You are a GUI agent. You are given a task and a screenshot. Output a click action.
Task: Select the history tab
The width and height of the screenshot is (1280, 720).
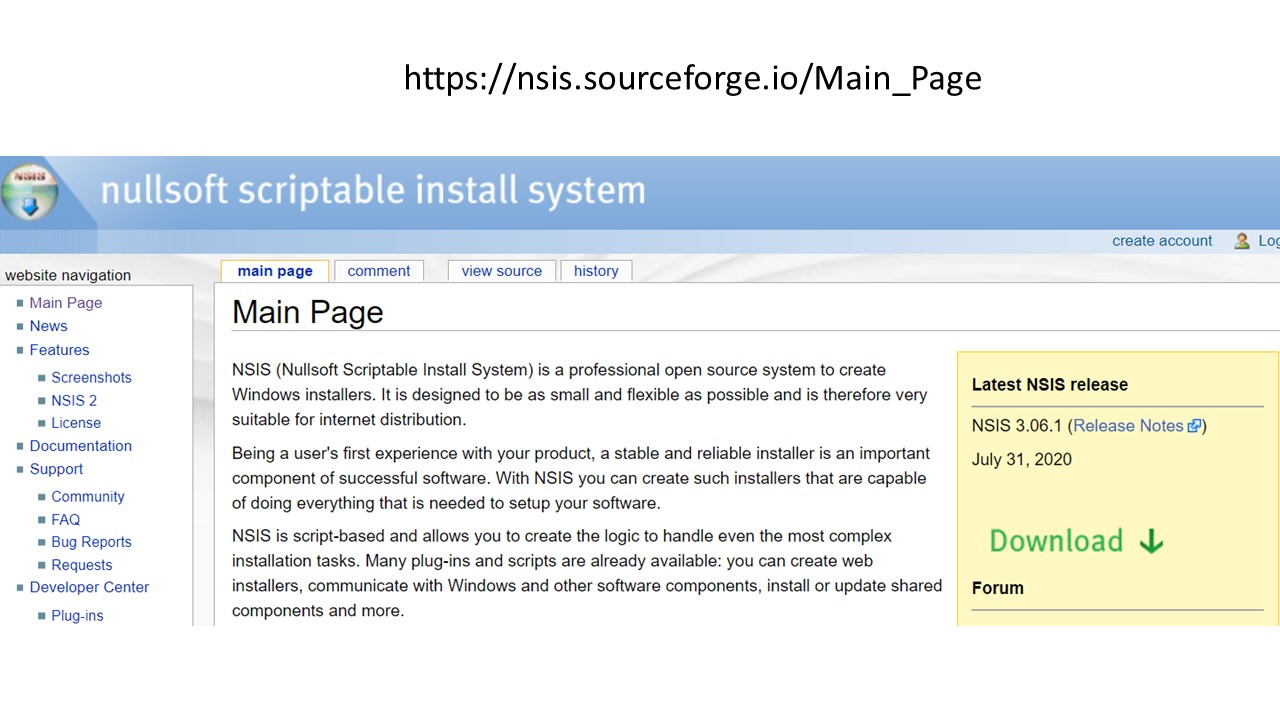click(596, 271)
